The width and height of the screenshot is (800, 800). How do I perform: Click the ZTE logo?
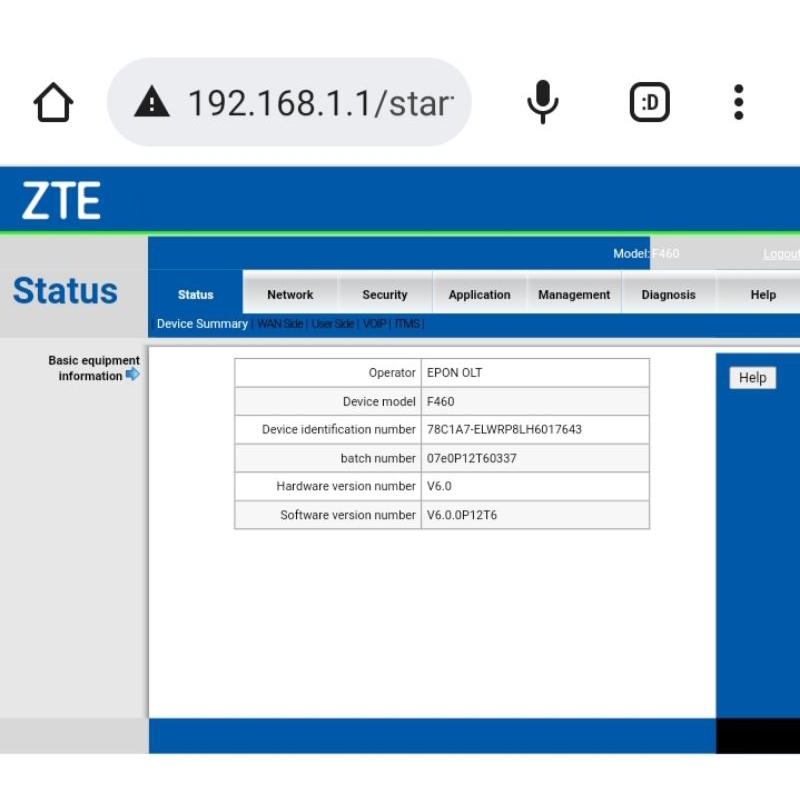pos(62,201)
